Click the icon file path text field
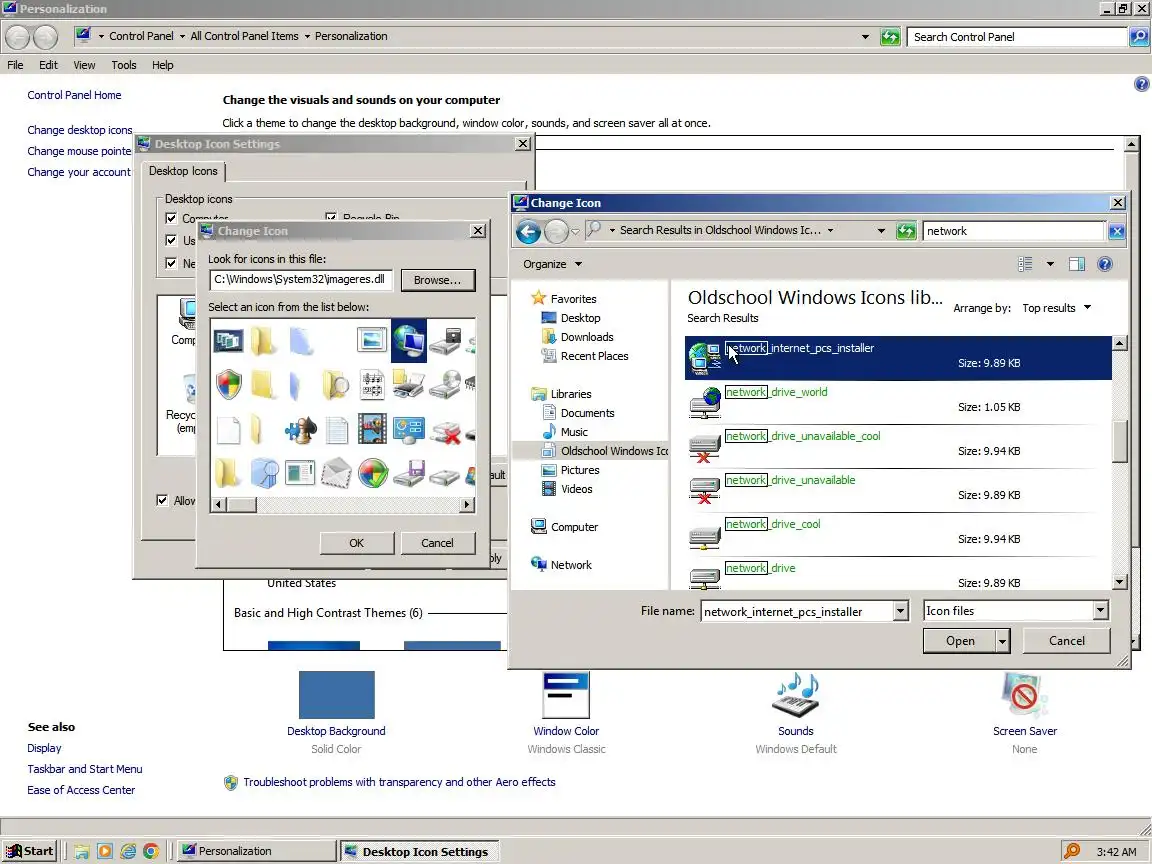Screen dimensions: 1152x864 click(x=301, y=280)
